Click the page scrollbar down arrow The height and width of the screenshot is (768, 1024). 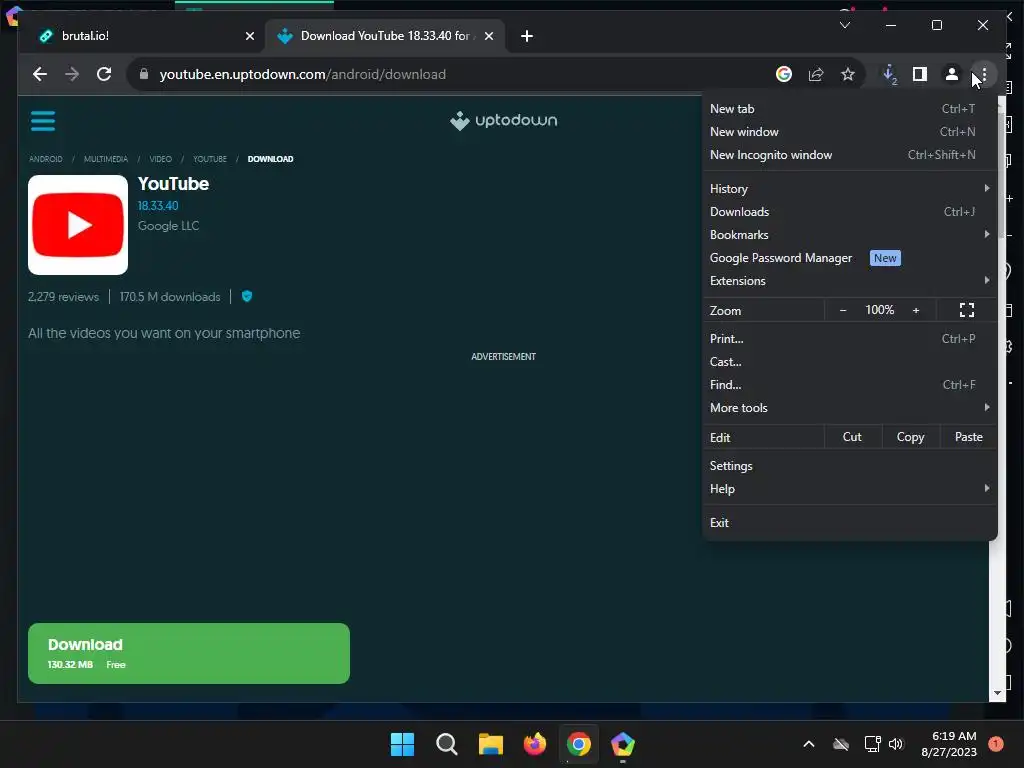[x=997, y=693]
